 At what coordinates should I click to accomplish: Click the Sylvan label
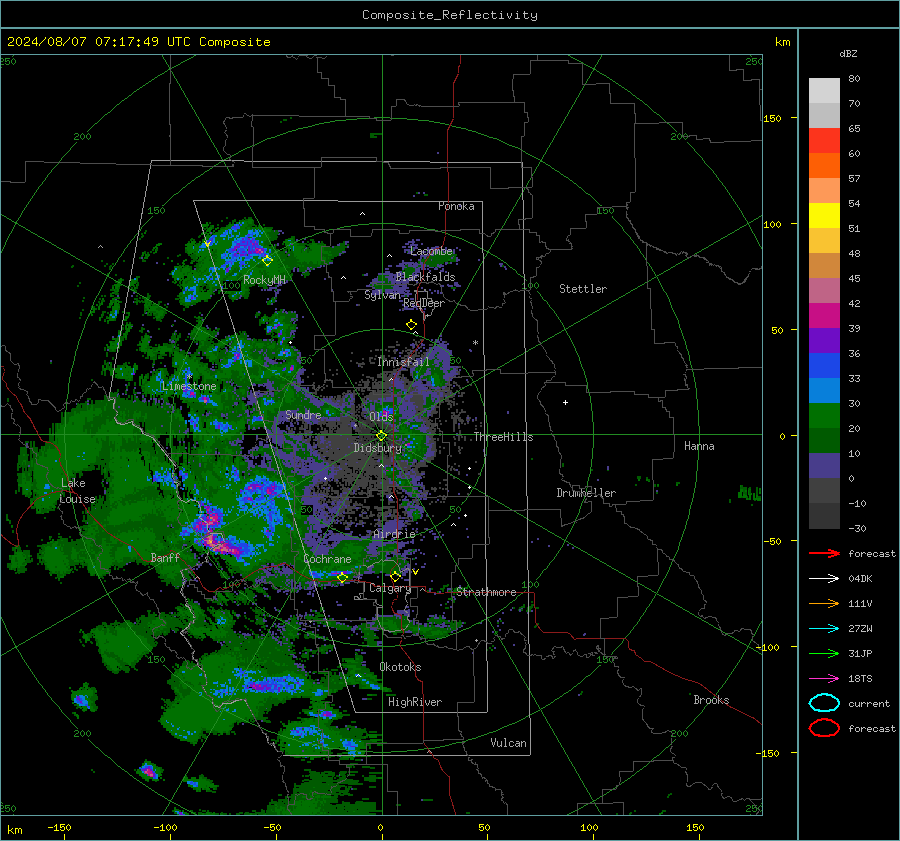pos(382,295)
